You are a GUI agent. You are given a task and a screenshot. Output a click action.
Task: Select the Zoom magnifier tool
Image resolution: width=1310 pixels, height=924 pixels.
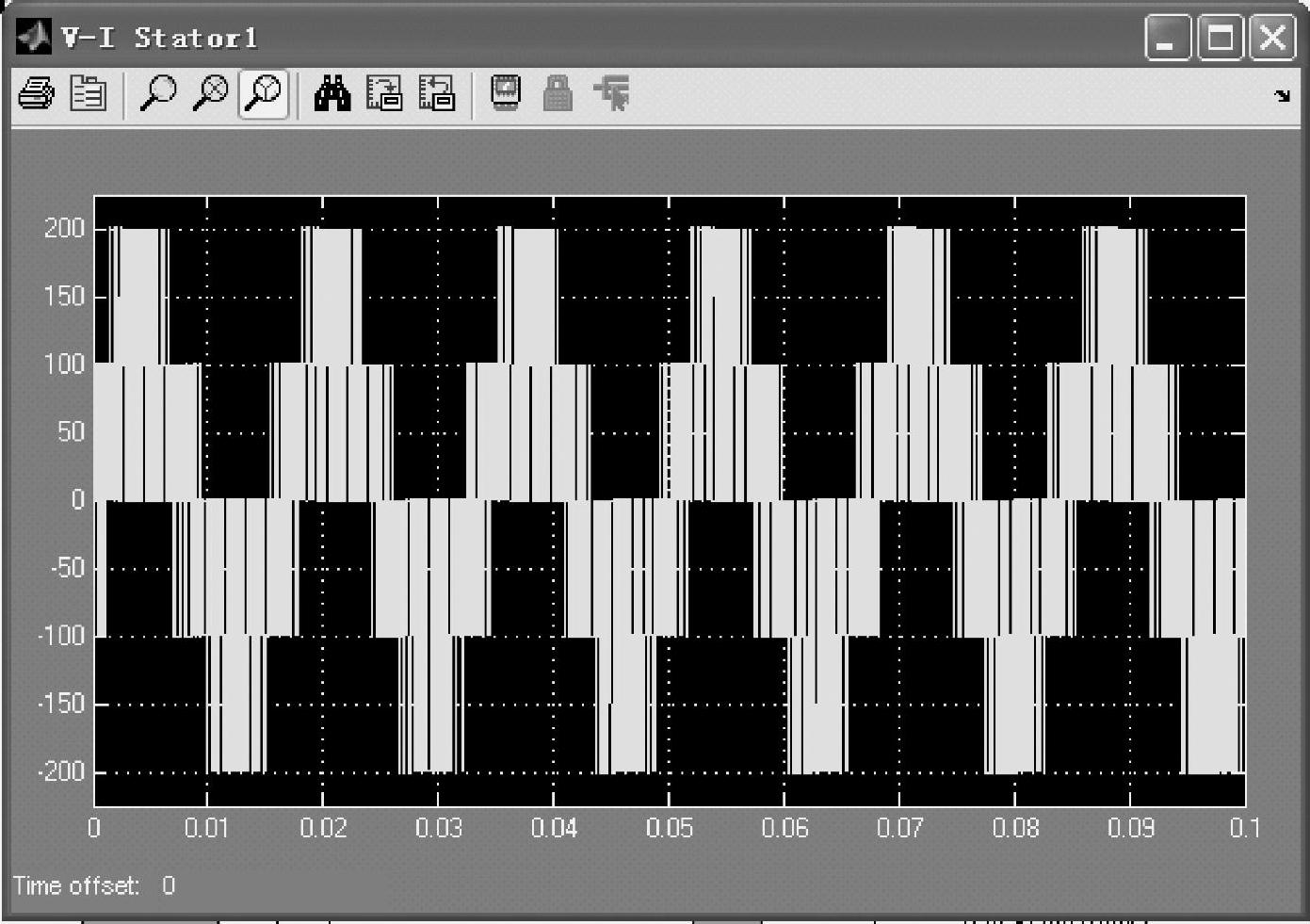(157, 94)
